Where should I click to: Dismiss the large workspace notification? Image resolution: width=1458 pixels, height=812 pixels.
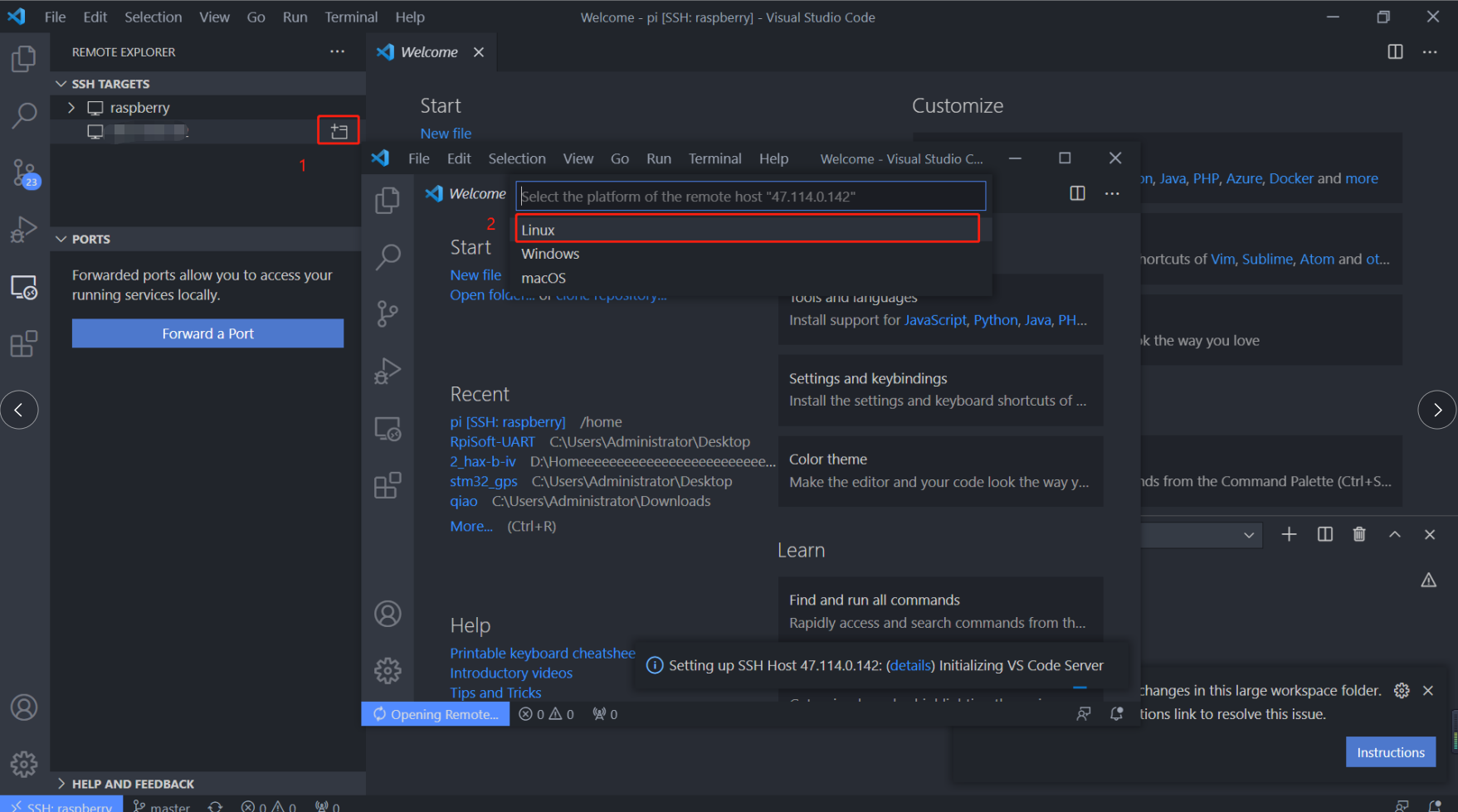pos(1428,690)
